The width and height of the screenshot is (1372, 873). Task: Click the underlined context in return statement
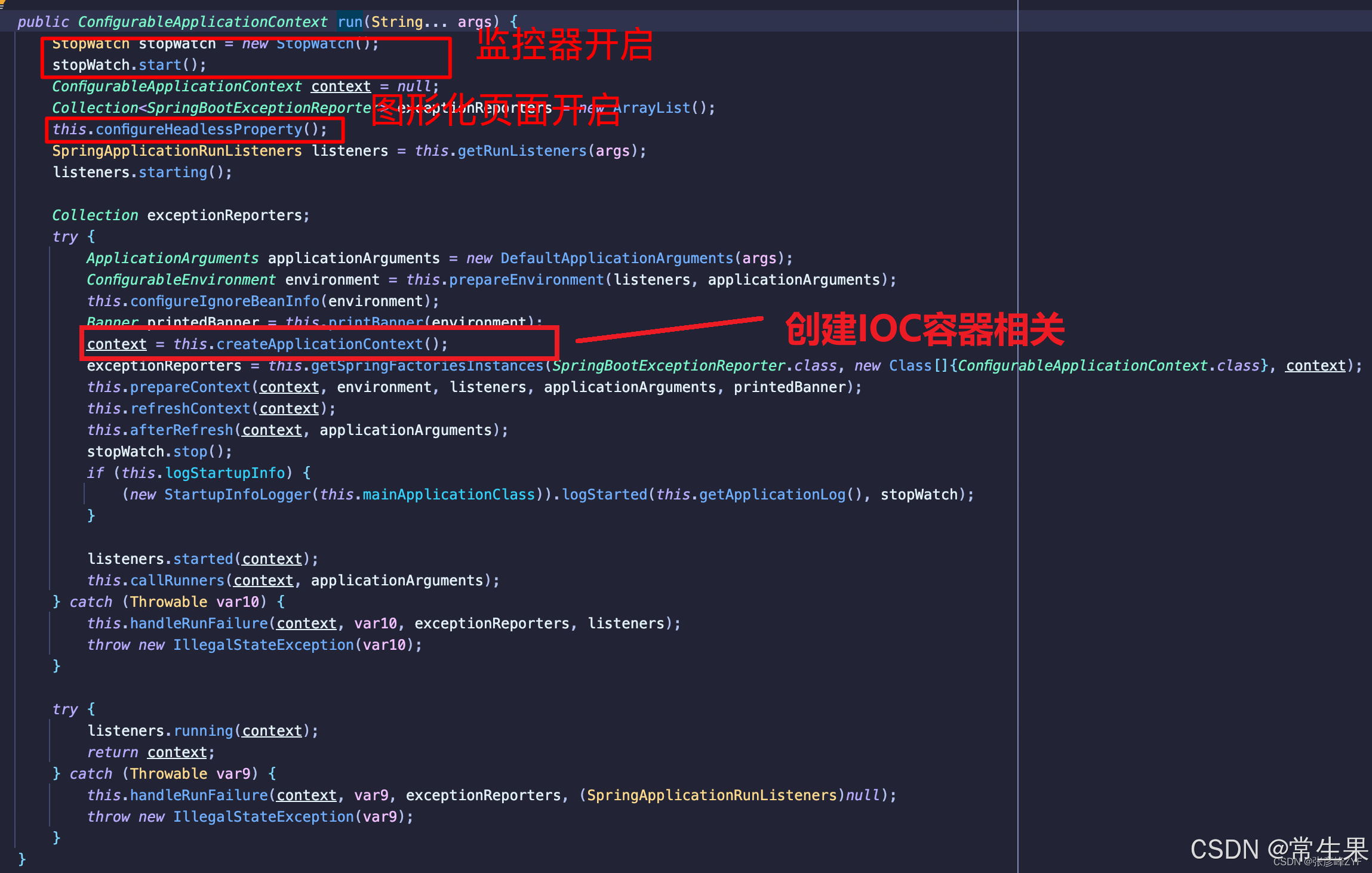[x=177, y=752]
